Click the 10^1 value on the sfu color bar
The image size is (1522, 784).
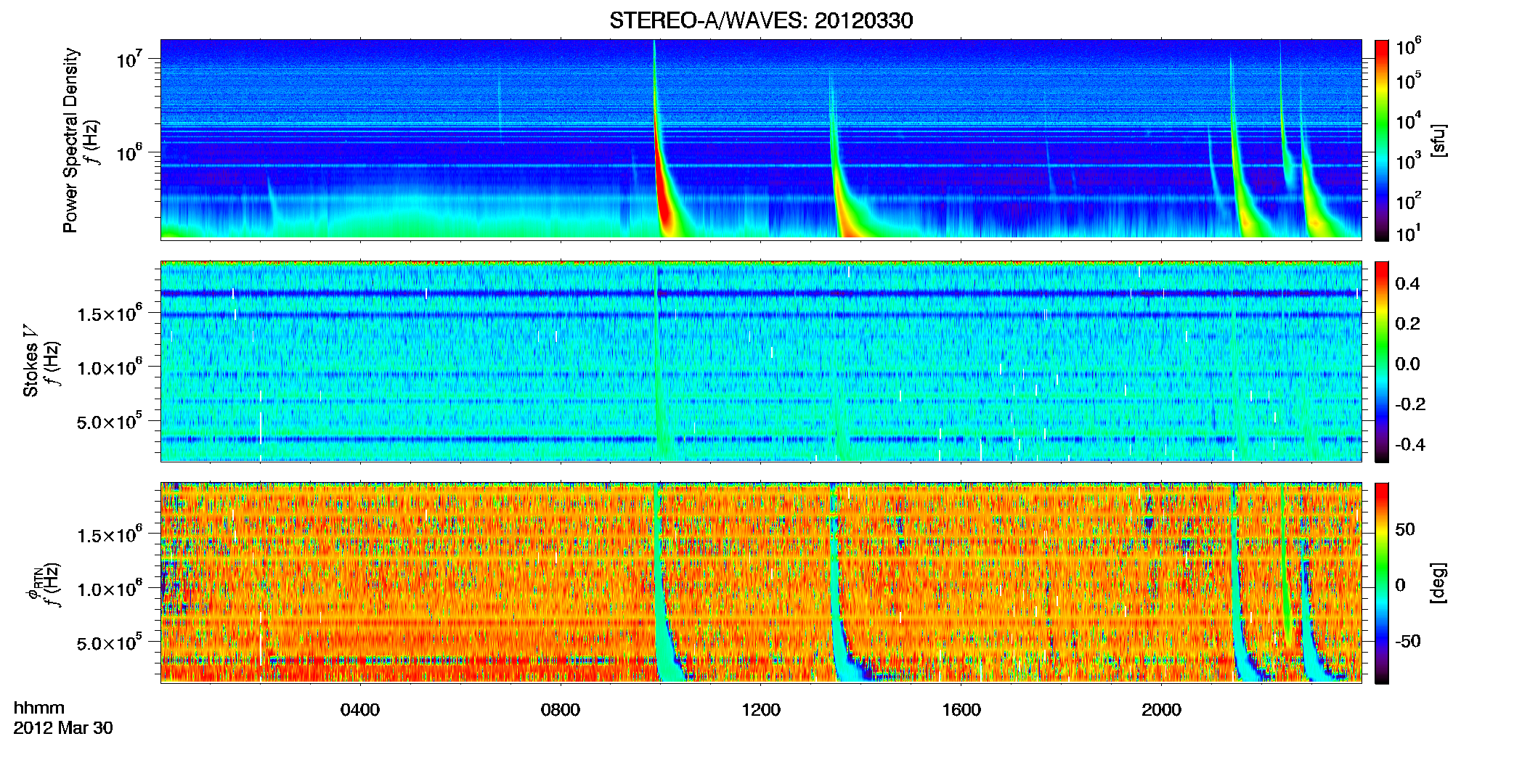point(1408,233)
